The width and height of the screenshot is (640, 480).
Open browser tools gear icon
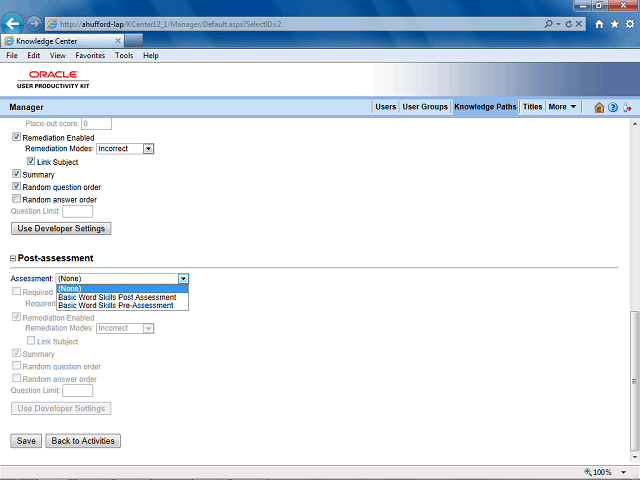pos(630,24)
